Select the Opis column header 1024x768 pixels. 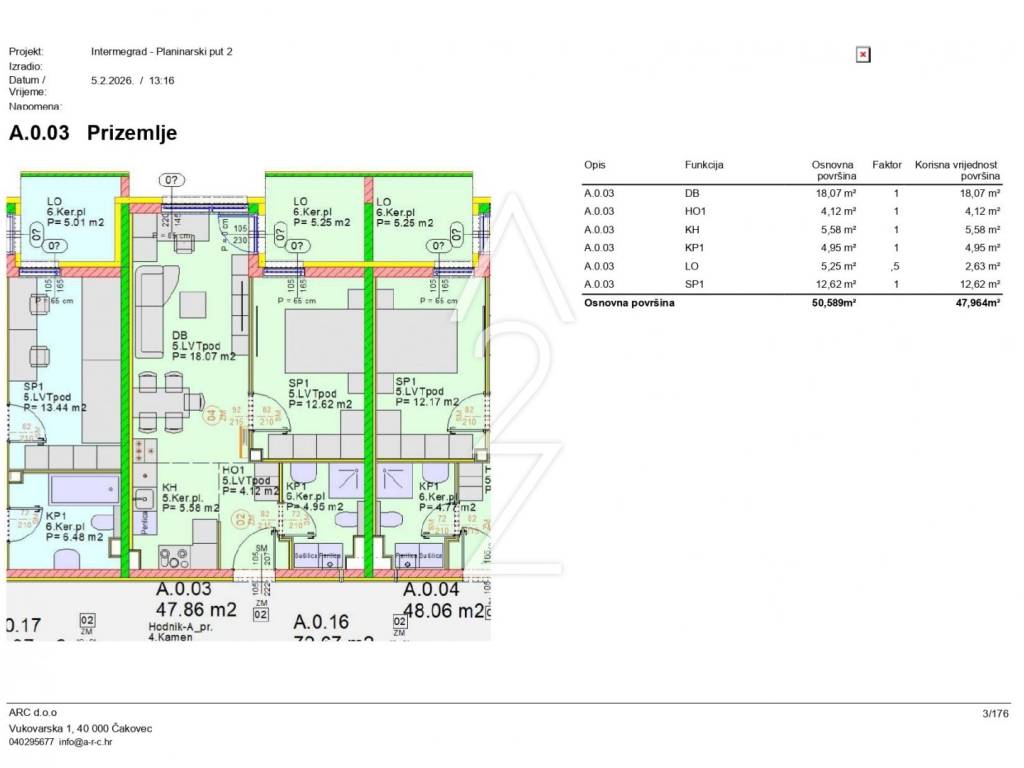click(594, 165)
